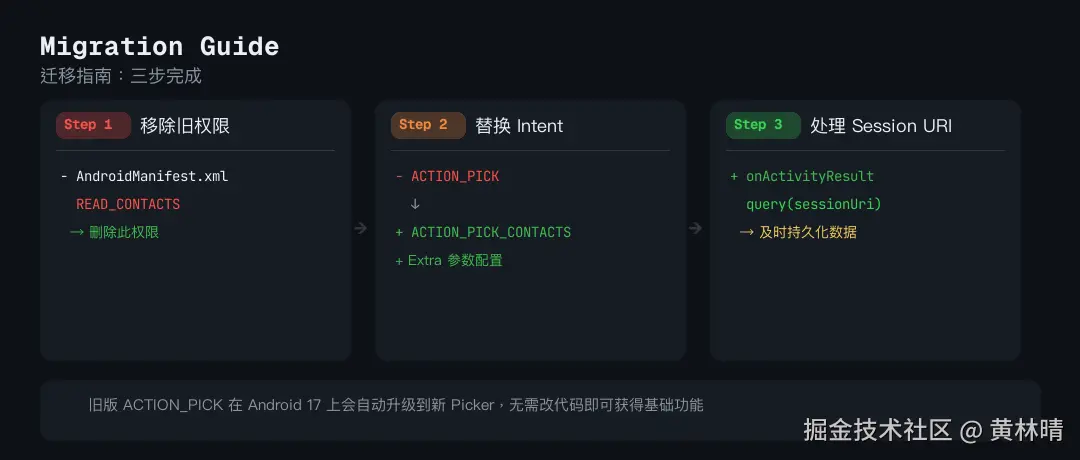Click the red Step 1 badge
The height and width of the screenshot is (460, 1080).
pyautogui.click(x=93, y=125)
